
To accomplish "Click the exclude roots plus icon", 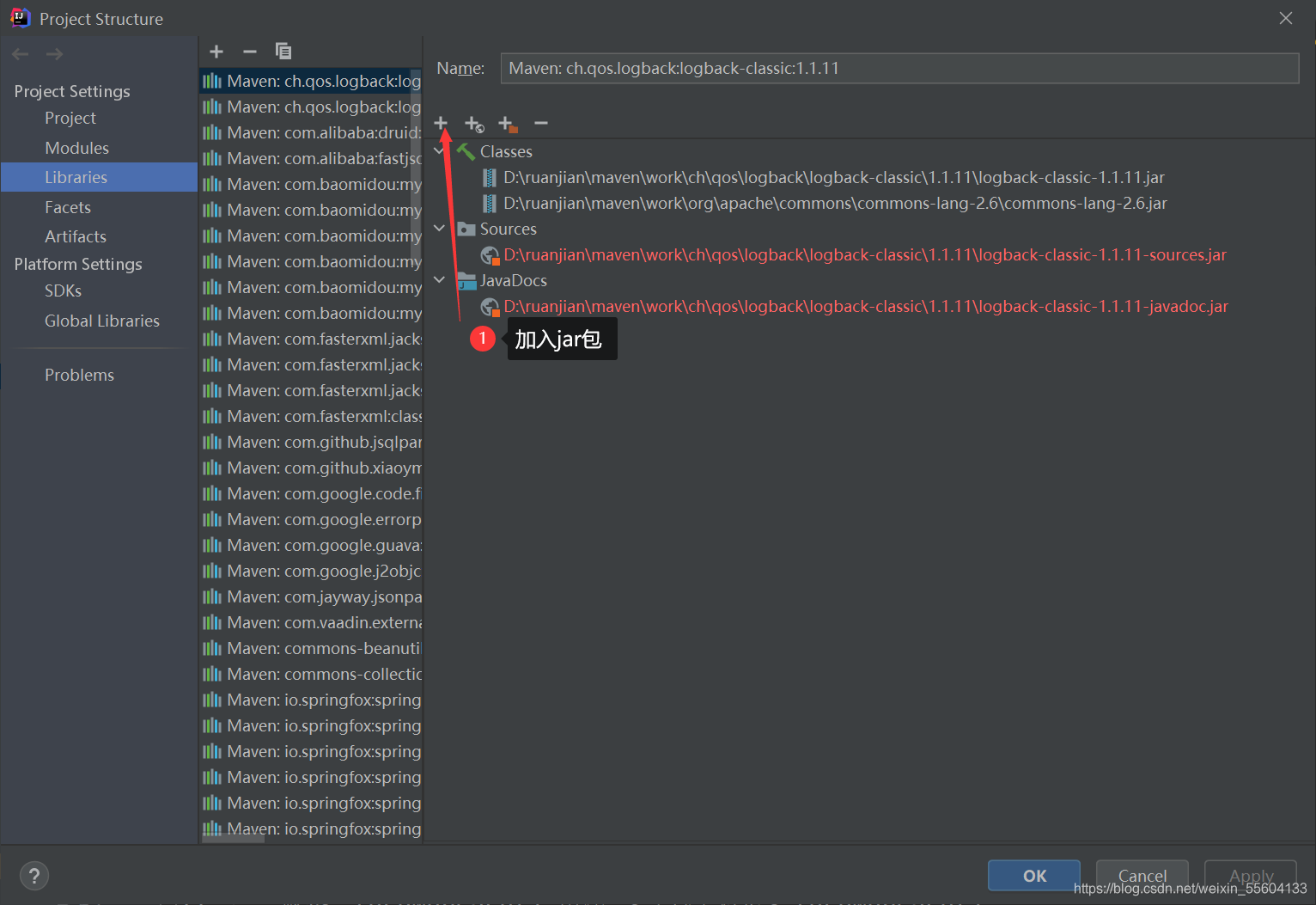I will pos(508,125).
